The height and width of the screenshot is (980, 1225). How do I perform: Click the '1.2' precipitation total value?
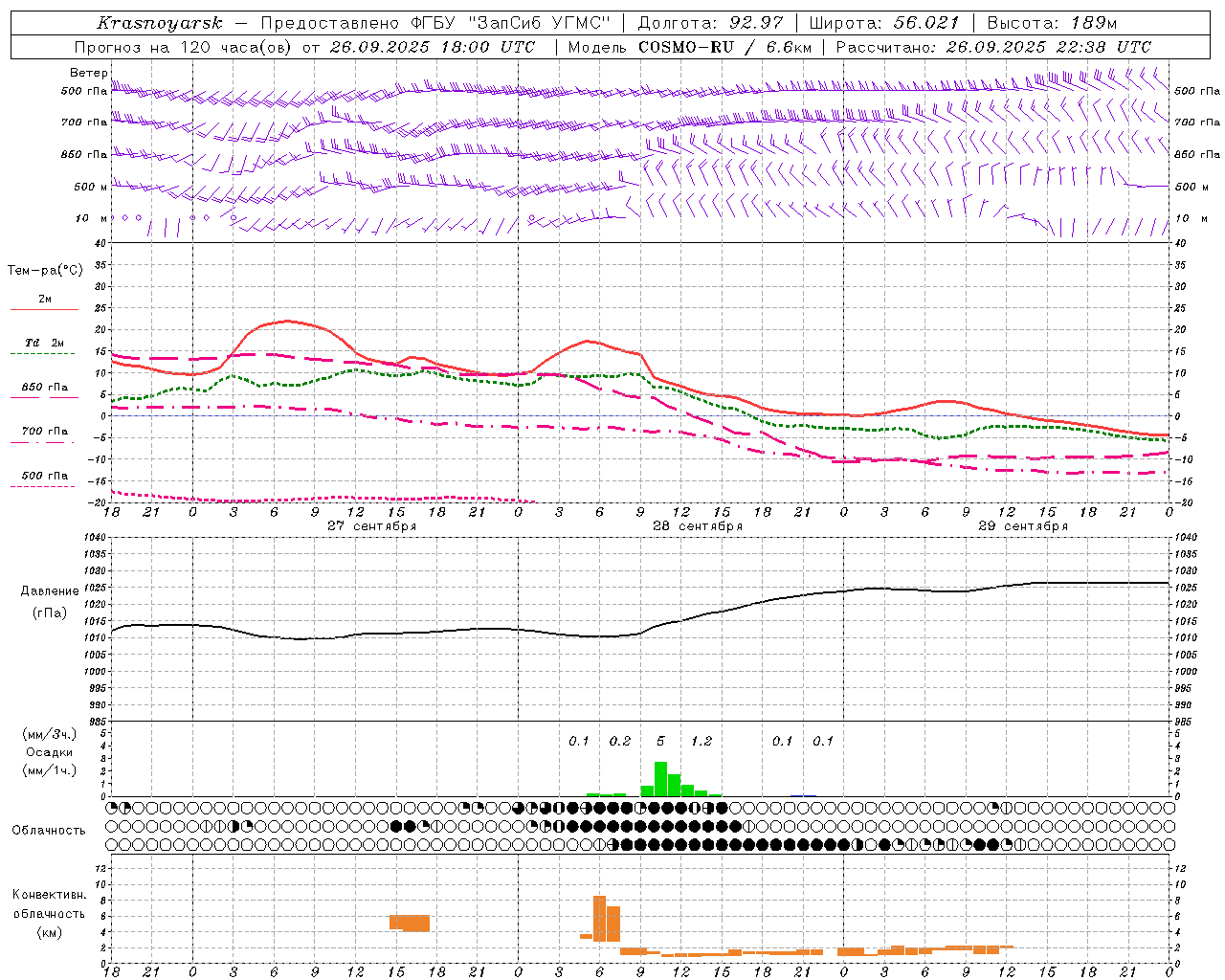click(x=702, y=742)
